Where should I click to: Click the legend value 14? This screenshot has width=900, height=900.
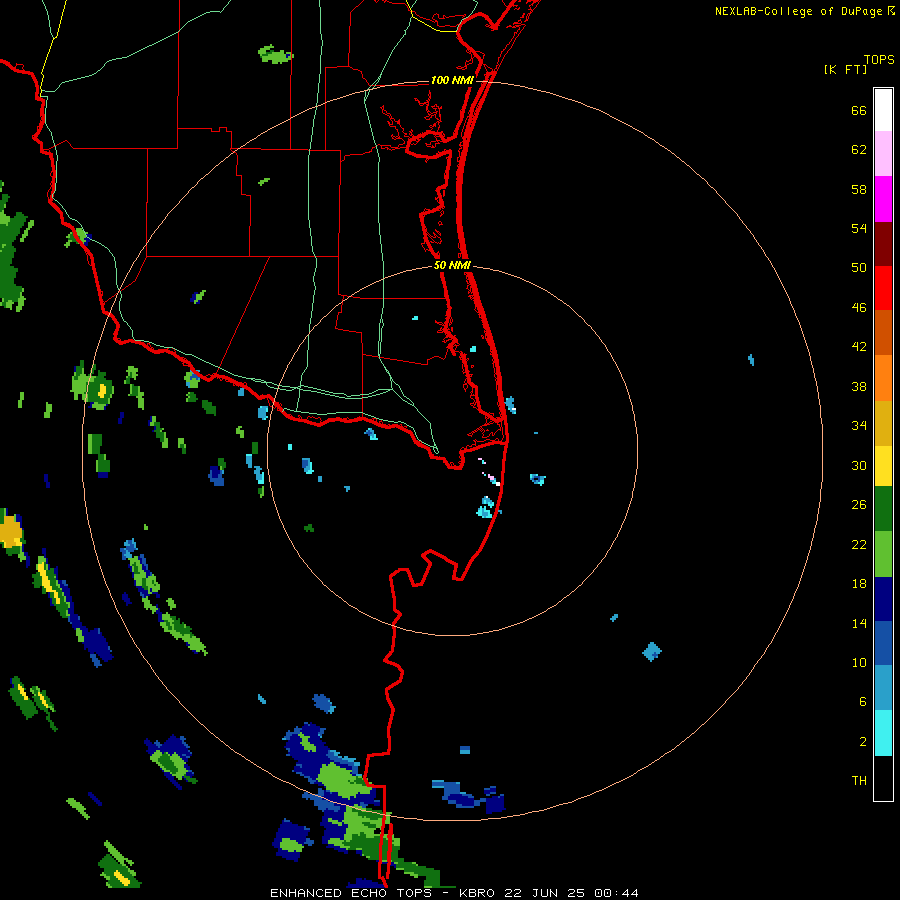(859, 624)
